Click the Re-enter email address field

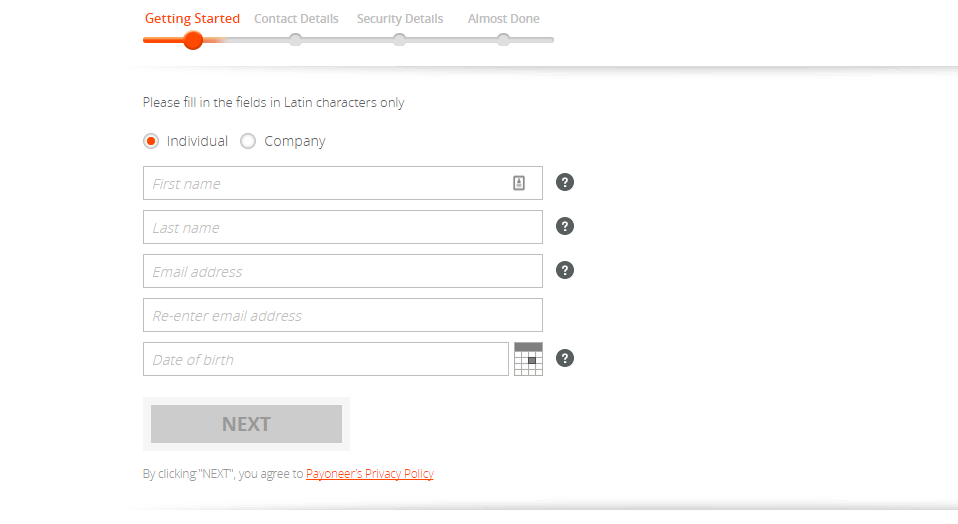coord(342,315)
